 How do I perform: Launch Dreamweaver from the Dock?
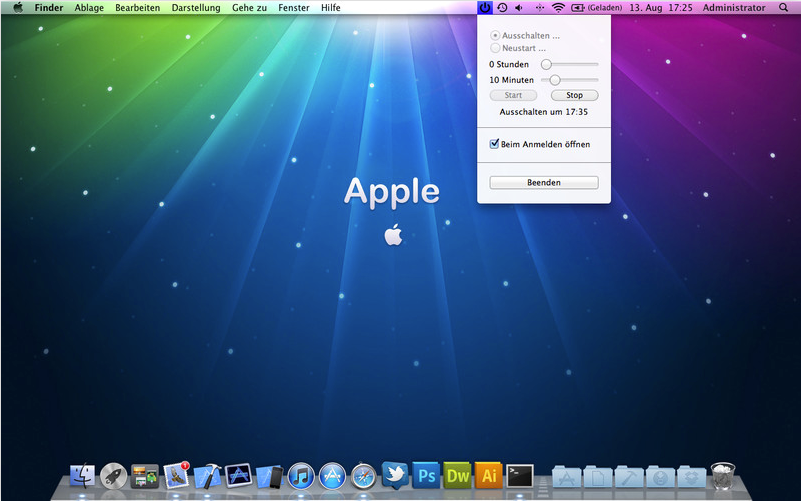458,475
